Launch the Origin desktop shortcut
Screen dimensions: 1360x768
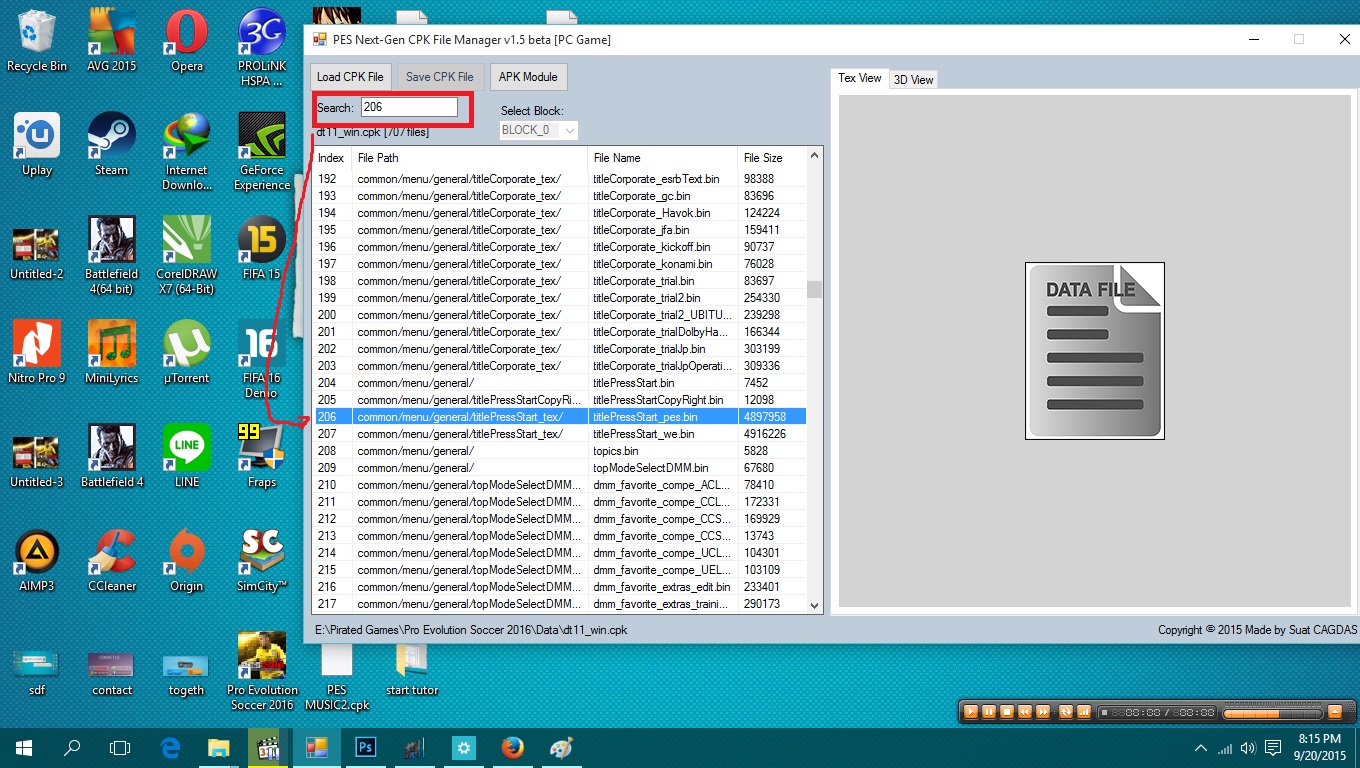tap(187, 560)
